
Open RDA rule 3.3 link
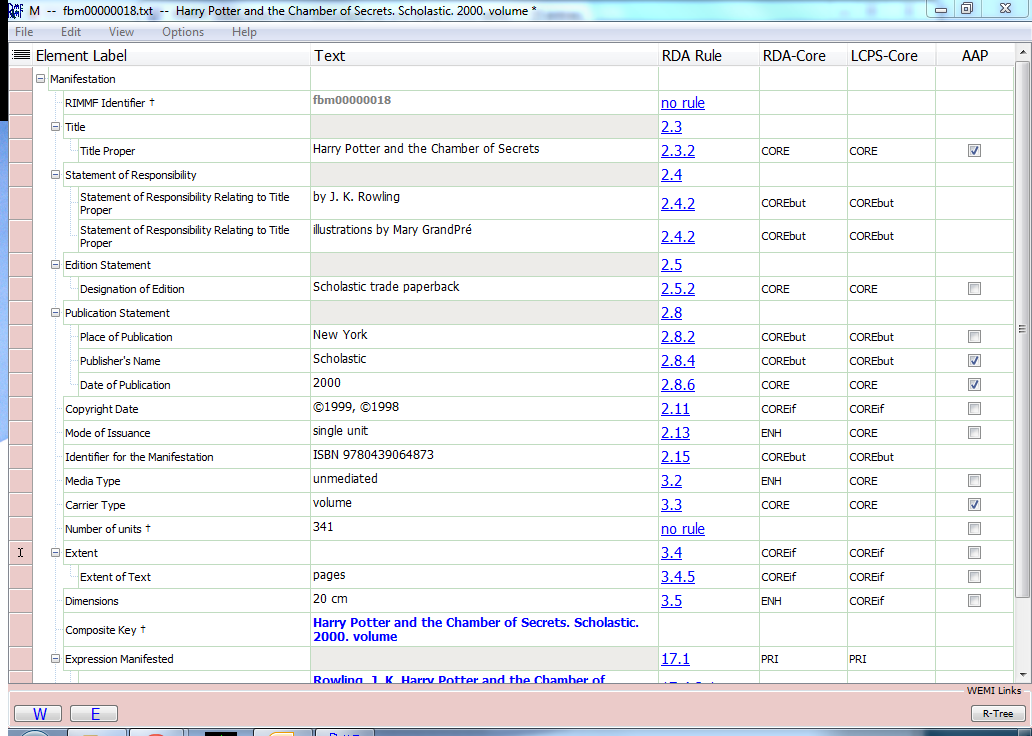tap(671, 505)
